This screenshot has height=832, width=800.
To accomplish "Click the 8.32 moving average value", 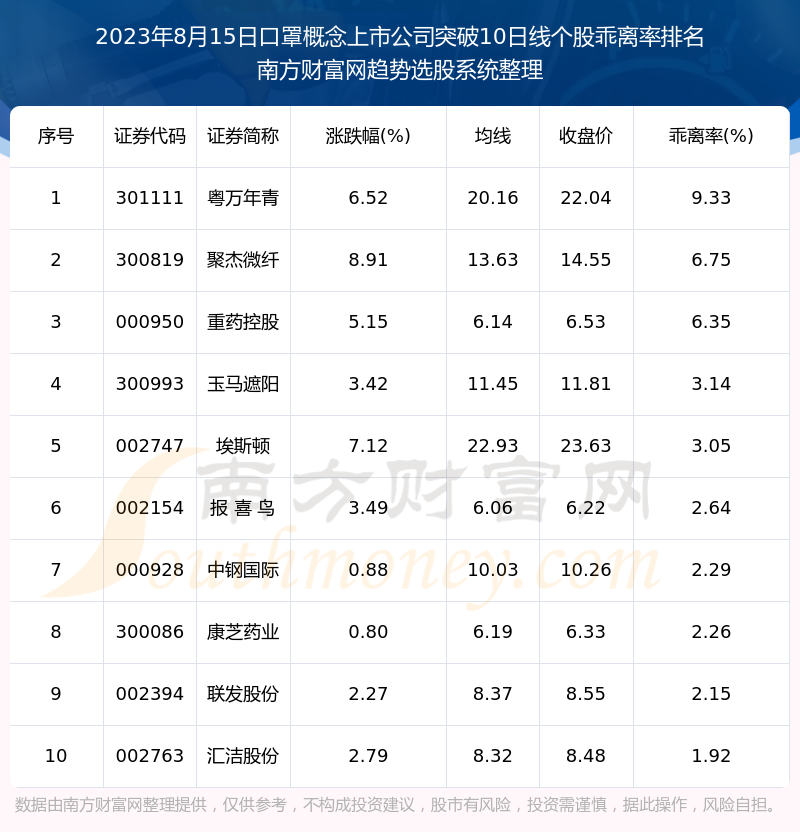I will (x=493, y=756).
